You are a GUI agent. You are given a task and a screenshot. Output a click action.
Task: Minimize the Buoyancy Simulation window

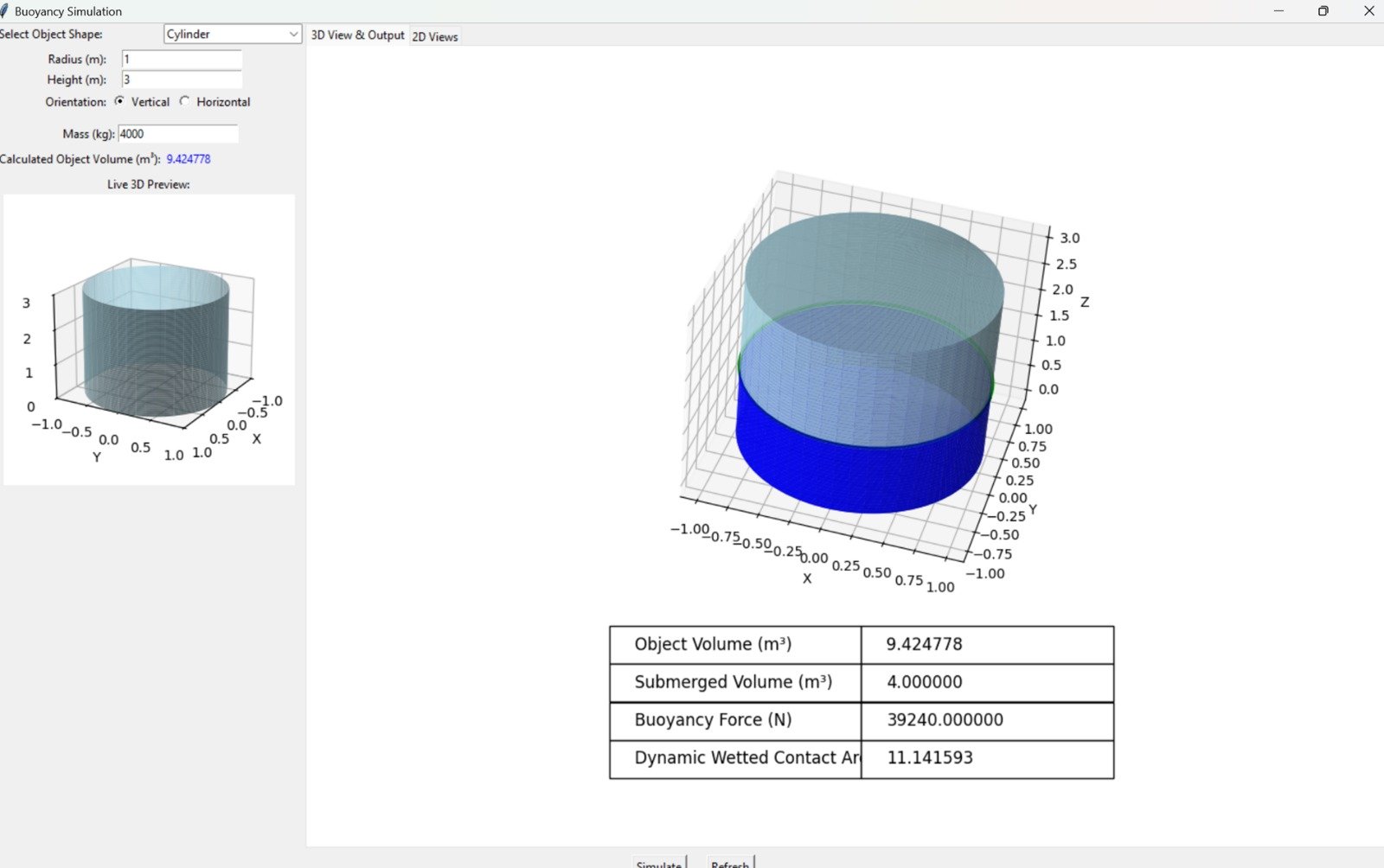(x=1278, y=11)
